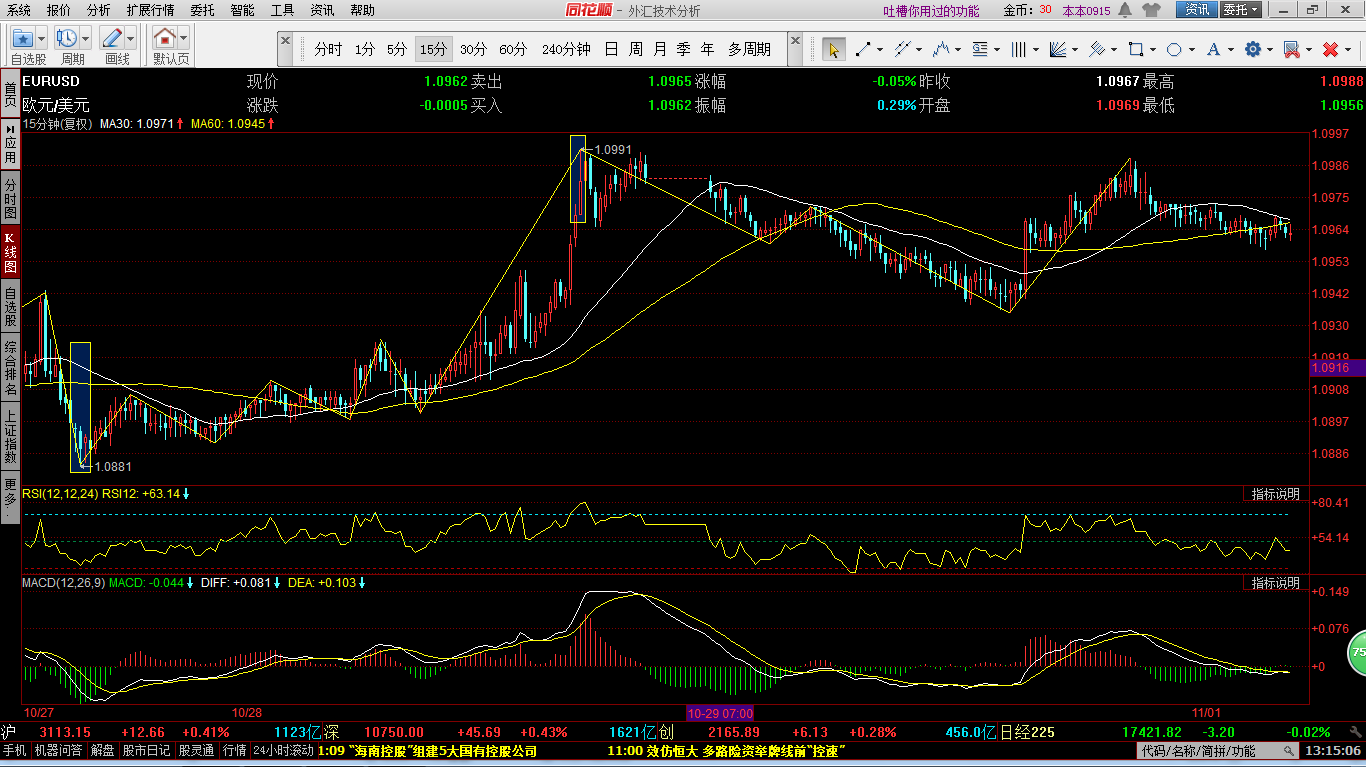Choose the rectangle shape tool
1366x767 pixels.
1136,49
